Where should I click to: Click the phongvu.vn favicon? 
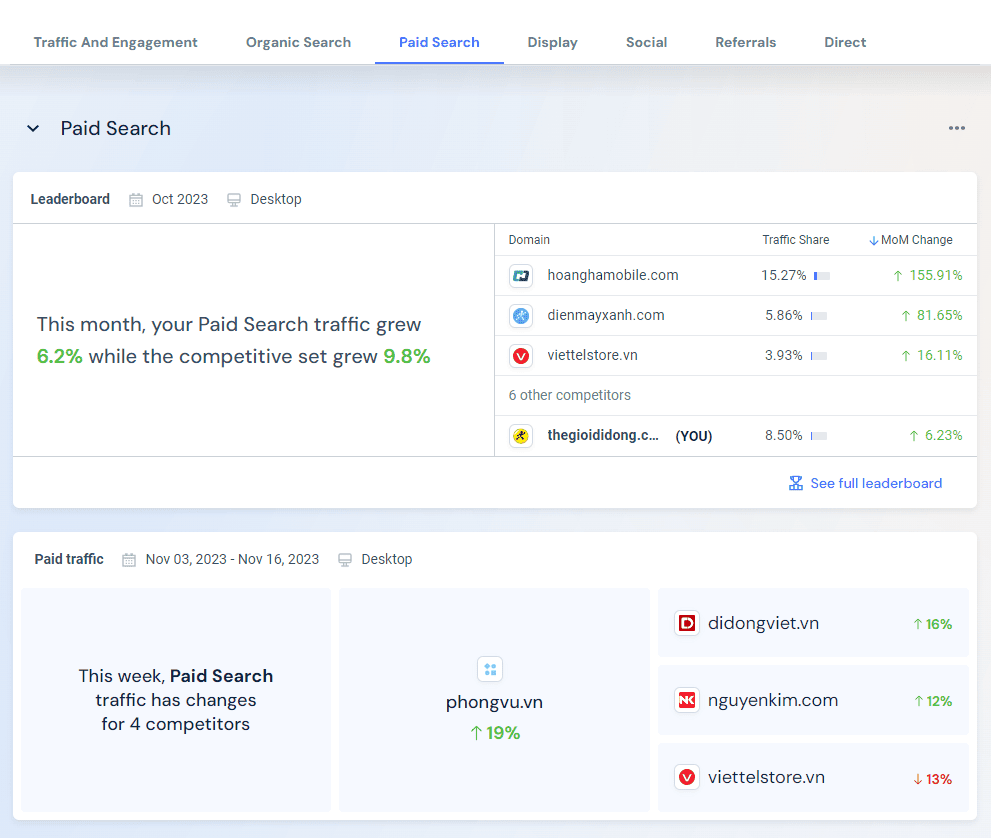(490, 669)
